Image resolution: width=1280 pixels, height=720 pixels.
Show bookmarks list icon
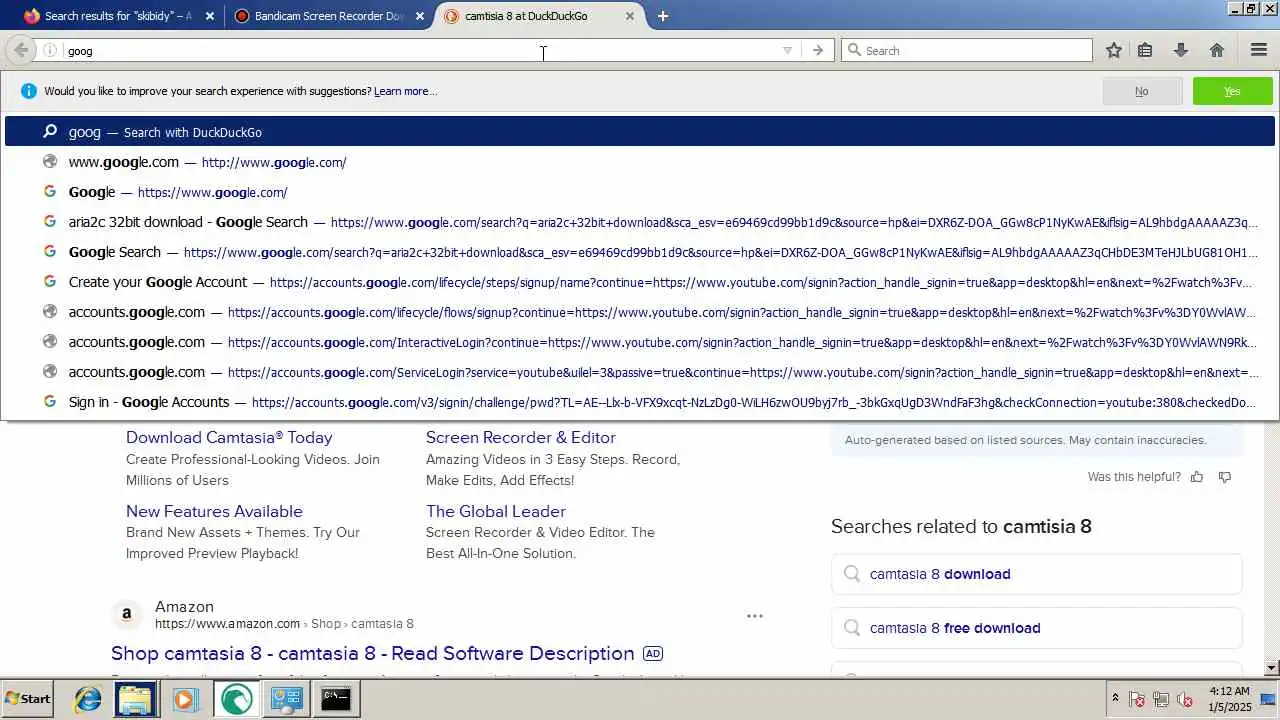coord(1146,50)
